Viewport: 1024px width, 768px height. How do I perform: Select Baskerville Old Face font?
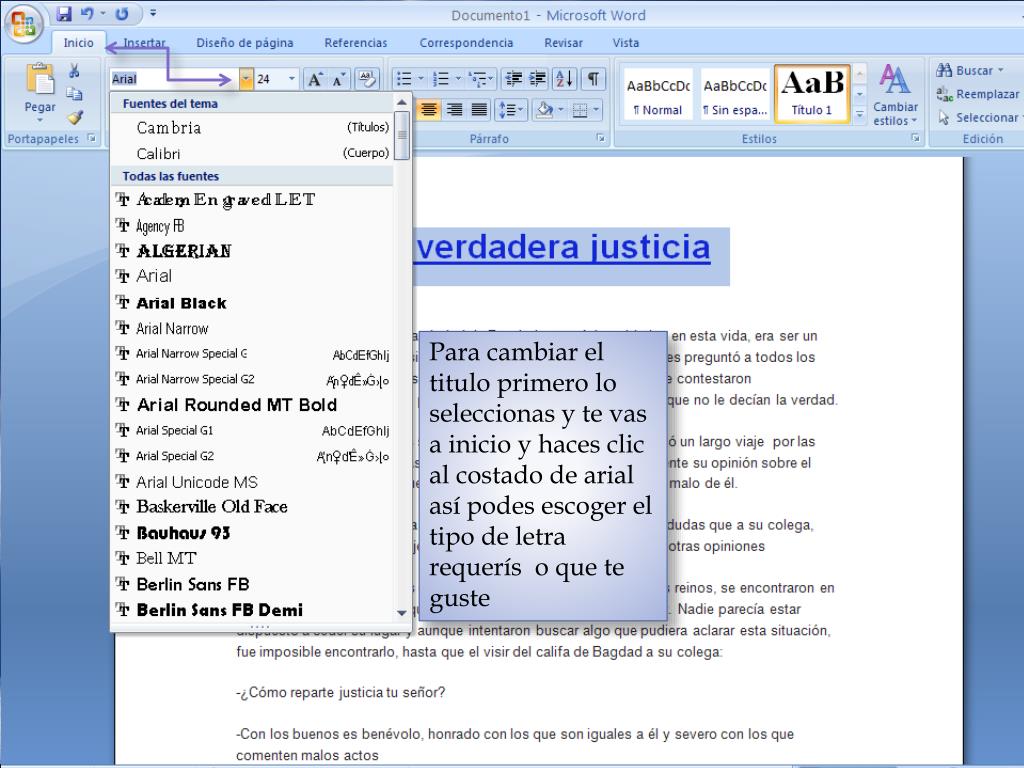252,507
